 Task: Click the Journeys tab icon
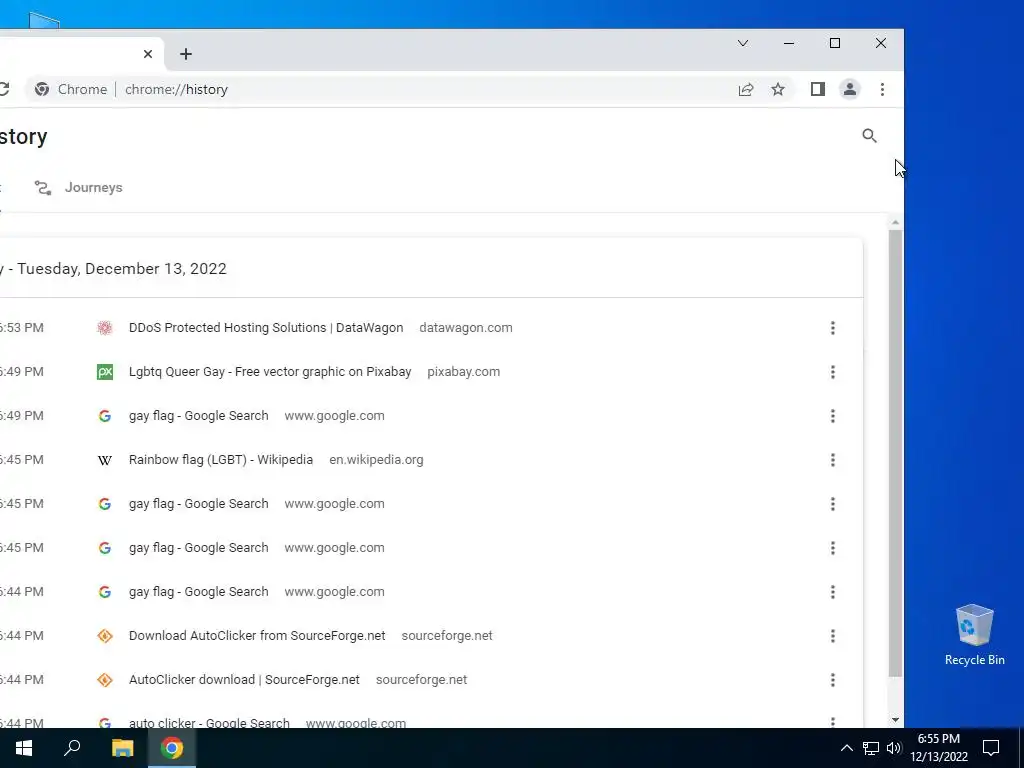[x=43, y=188]
